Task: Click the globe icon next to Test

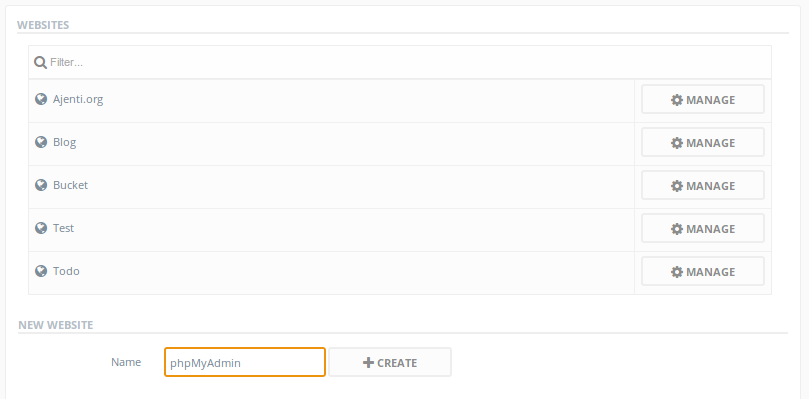Action: (x=41, y=228)
